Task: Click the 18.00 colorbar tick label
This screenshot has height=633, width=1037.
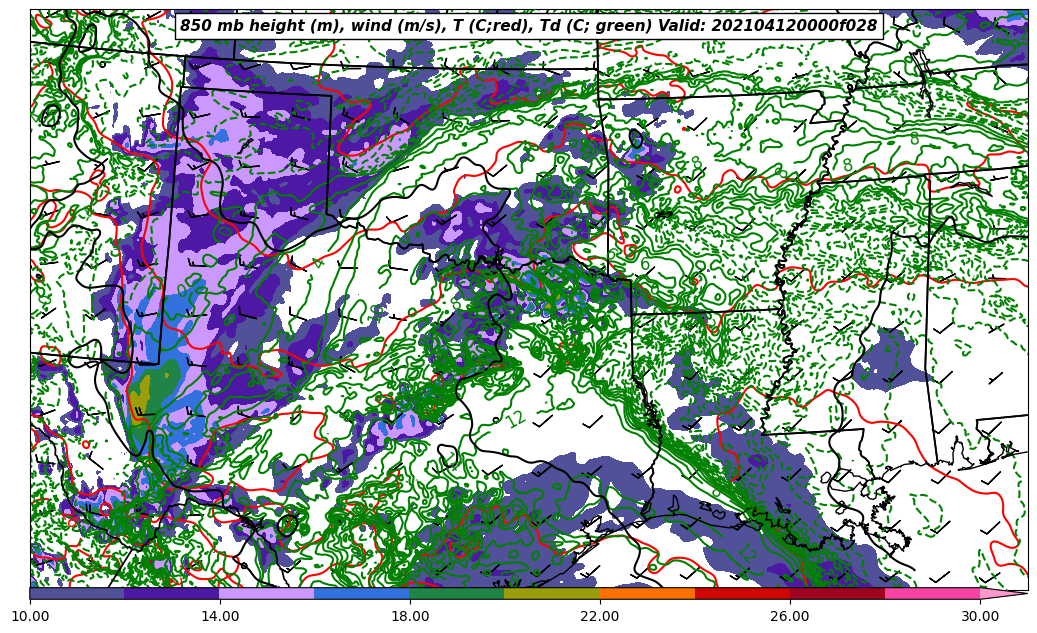Action: point(410,616)
